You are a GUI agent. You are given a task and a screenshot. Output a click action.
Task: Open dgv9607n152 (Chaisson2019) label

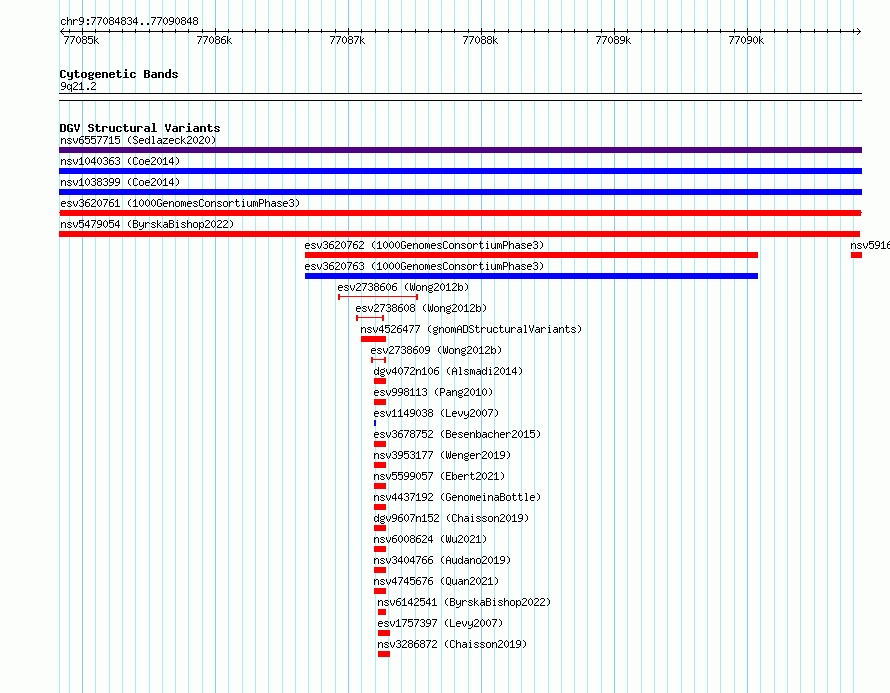[451, 518]
